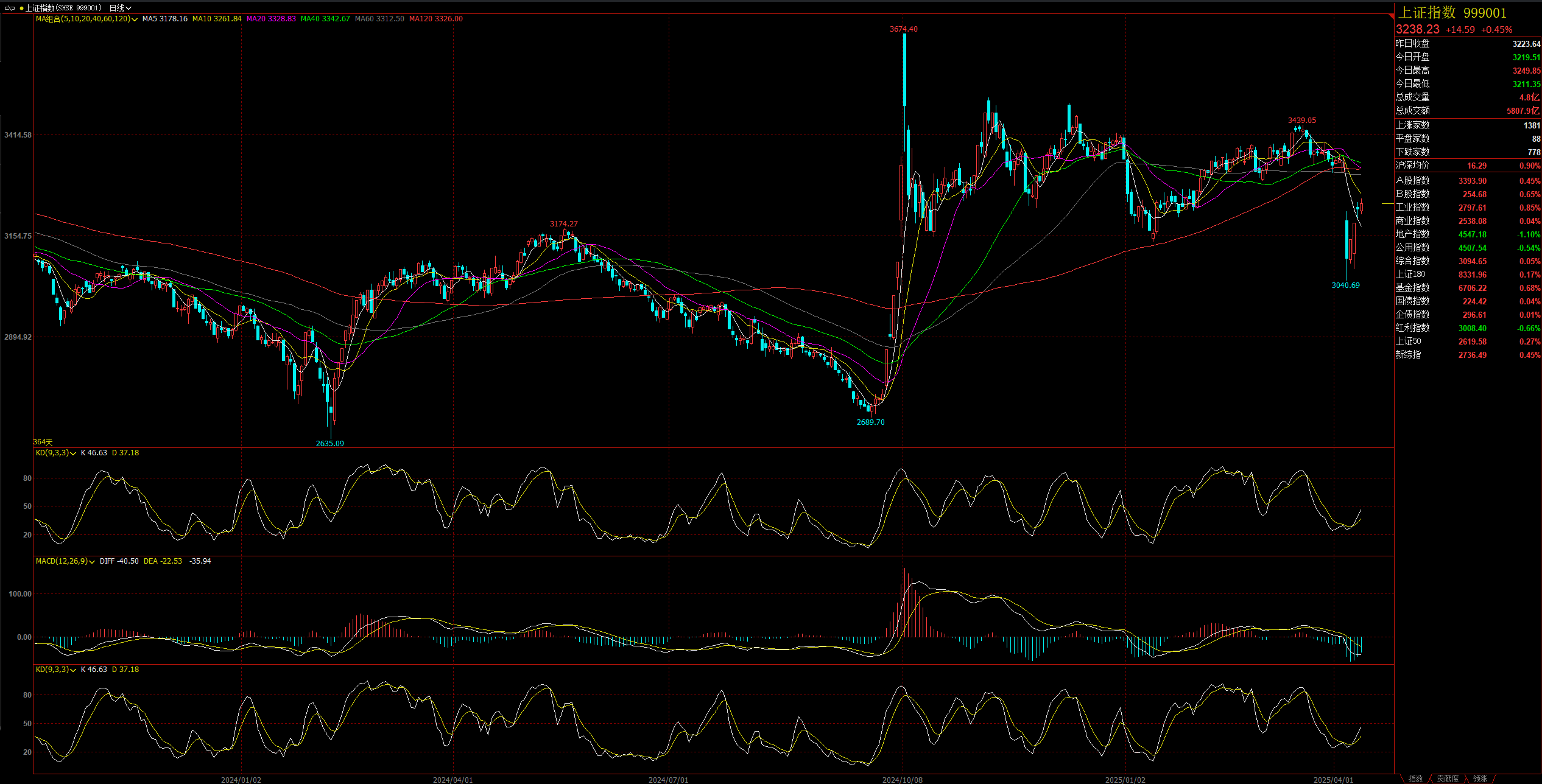Click the 3674.40 high price marker
The height and width of the screenshot is (784, 1542).
tap(903, 29)
